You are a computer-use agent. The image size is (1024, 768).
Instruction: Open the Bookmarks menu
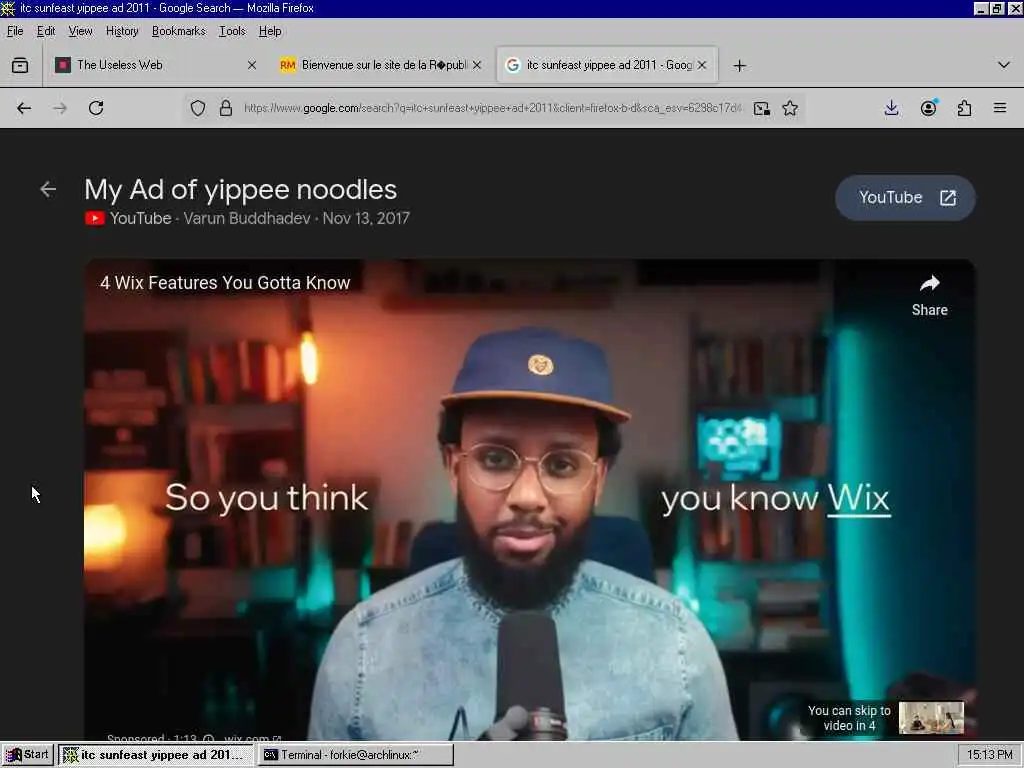click(x=178, y=31)
